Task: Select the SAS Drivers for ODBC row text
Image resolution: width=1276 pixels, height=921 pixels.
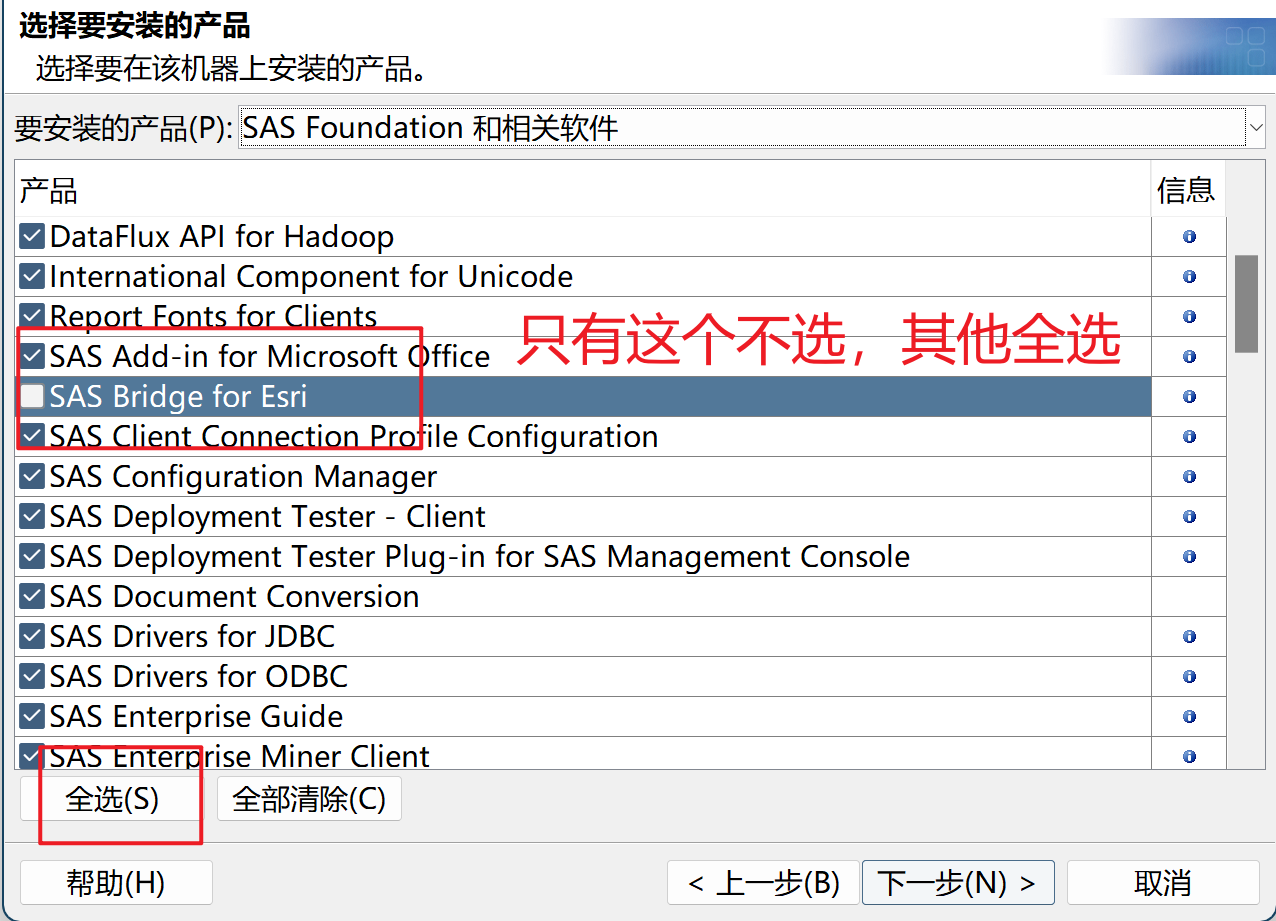Action: click(198, 677)
